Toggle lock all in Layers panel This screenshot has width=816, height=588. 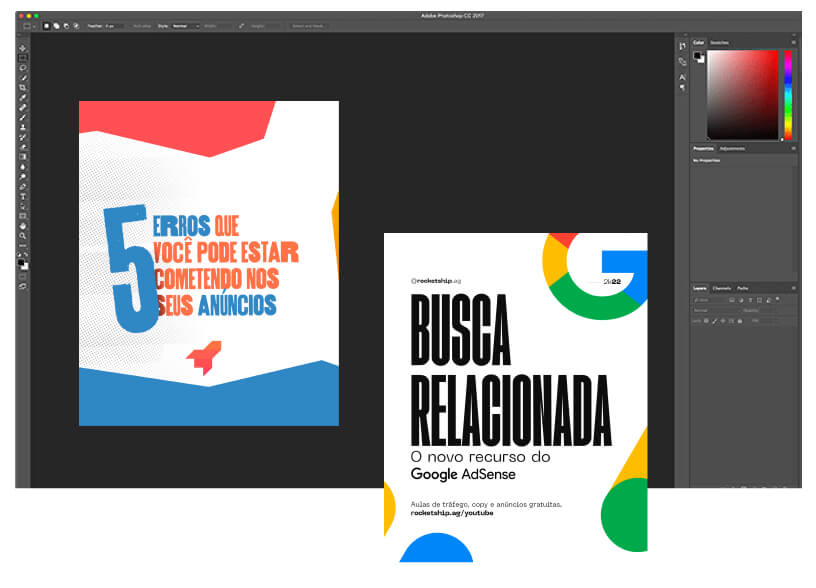pyautogui.click(x=740, y=321)
